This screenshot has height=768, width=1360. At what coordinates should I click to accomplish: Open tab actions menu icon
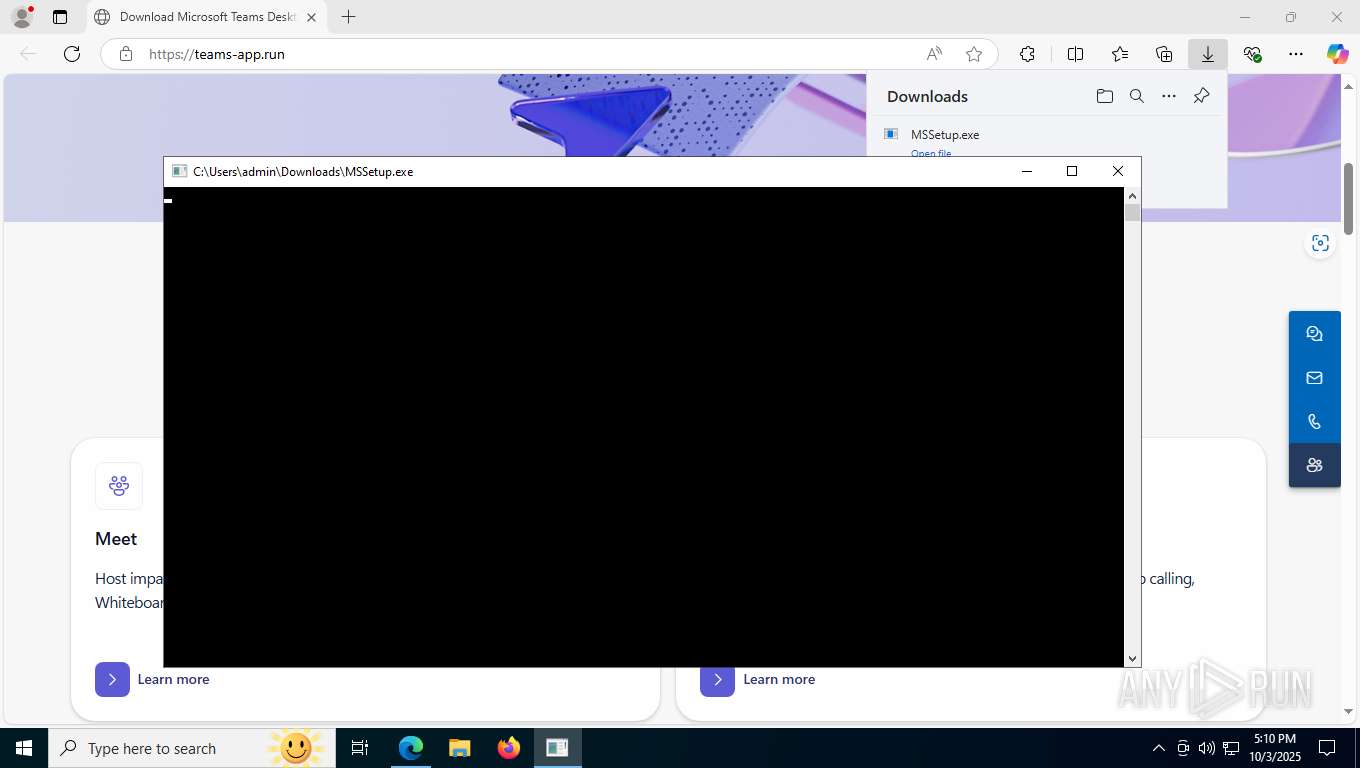pyautogui.click(x=60, y=17)
